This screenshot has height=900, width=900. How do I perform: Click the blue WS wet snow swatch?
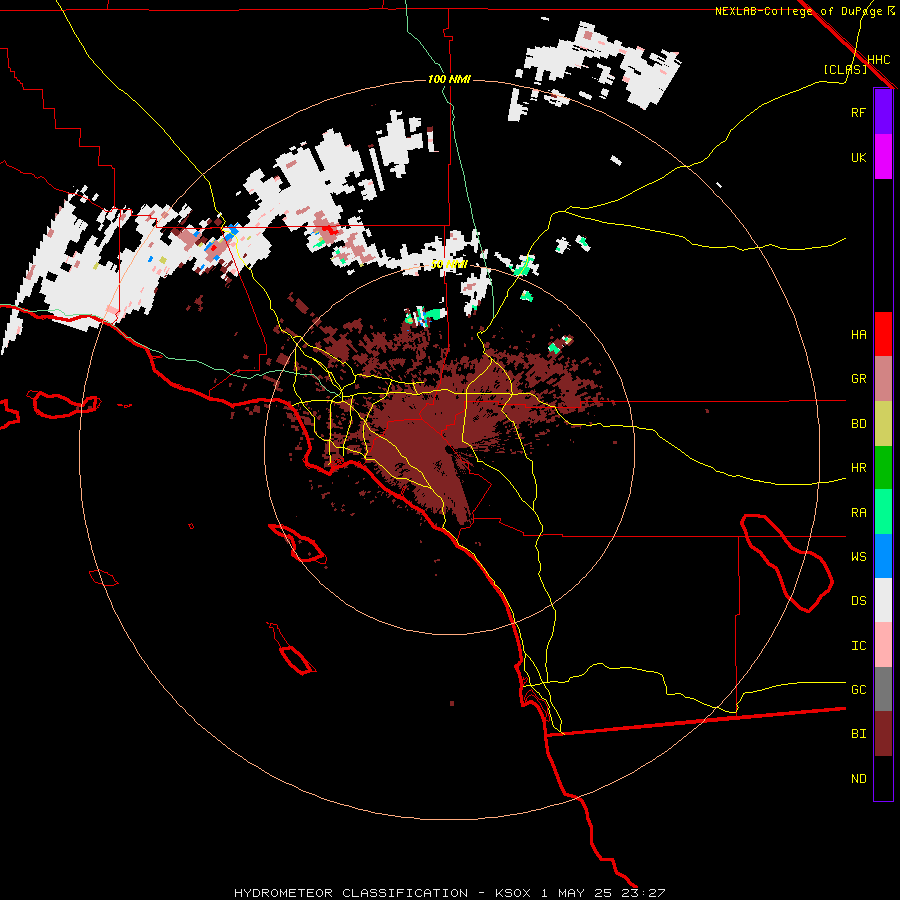tap(883, 556)
